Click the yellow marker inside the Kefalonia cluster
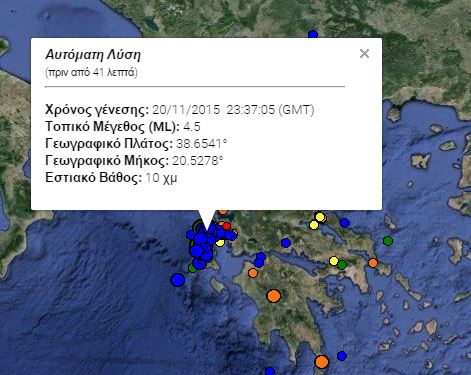Screen dimensions: 471x375 point(220,242)
